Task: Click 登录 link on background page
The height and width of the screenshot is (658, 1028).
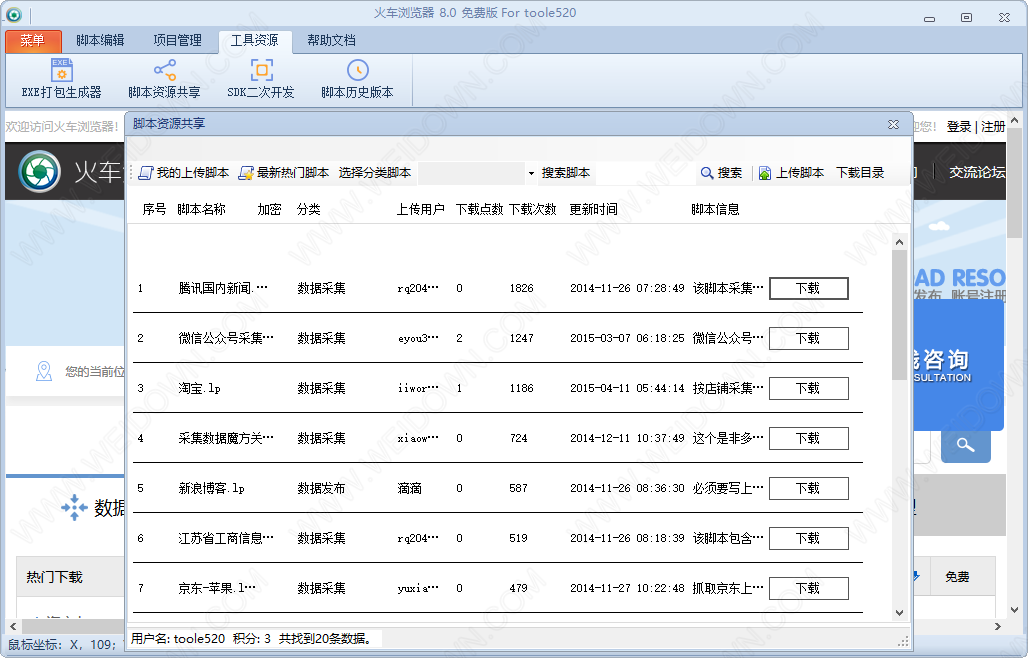Action: click(x=959, y=126)
